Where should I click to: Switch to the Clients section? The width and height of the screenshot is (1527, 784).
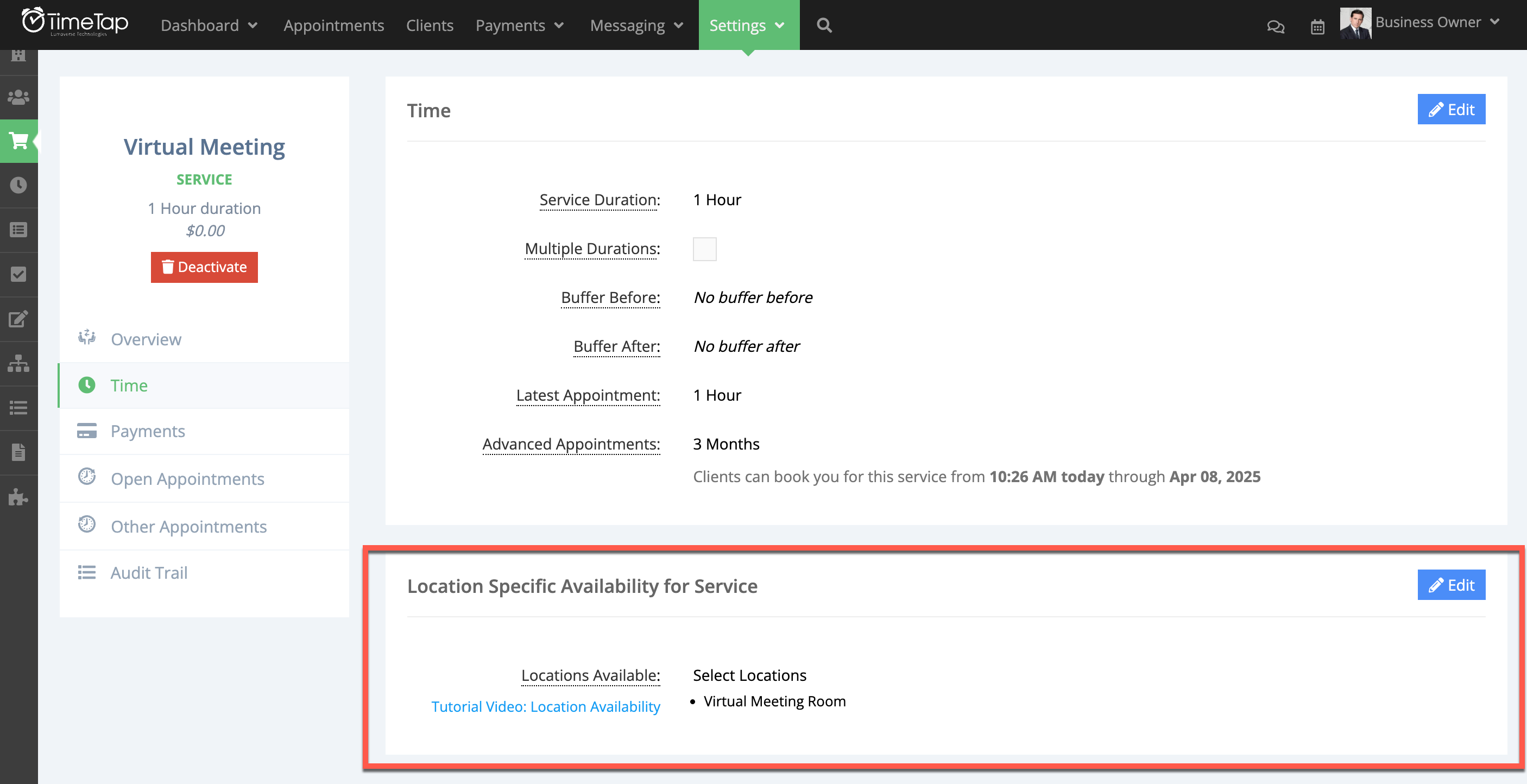pos(429,25)
